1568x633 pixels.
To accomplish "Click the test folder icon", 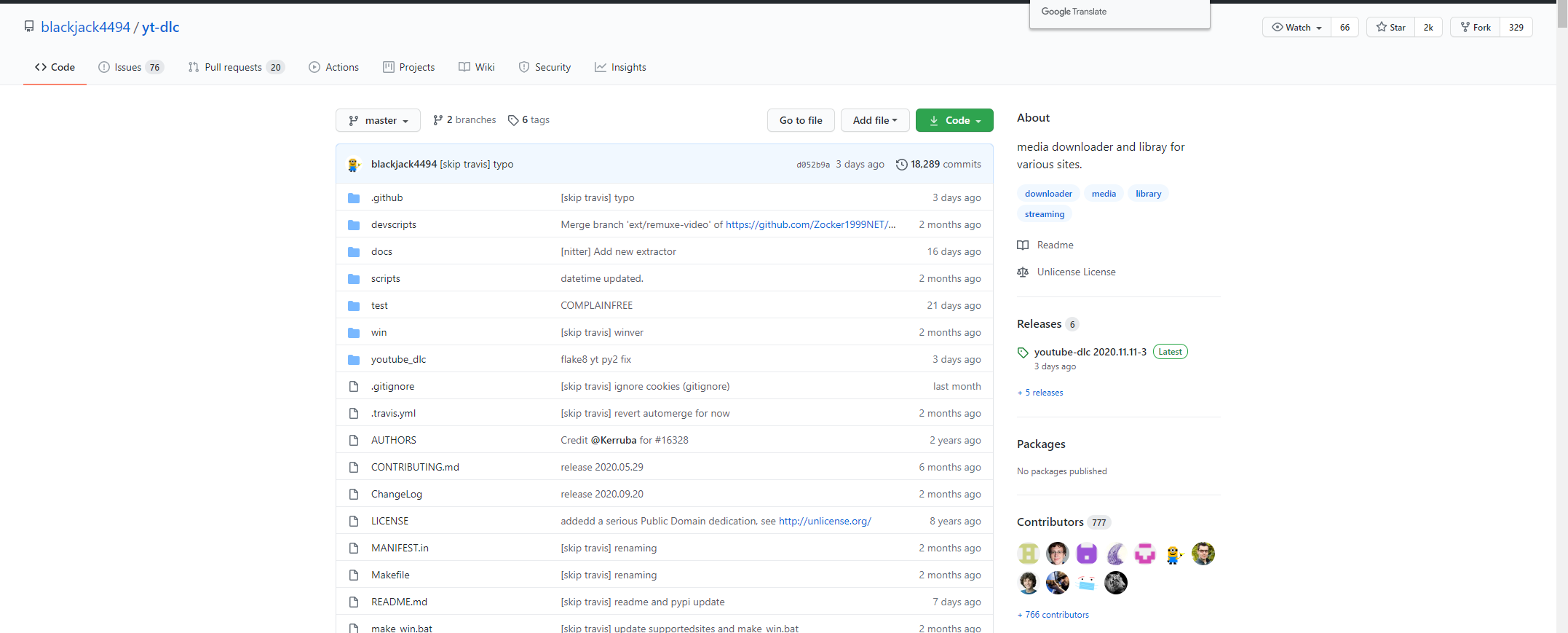I will [354, 306].
